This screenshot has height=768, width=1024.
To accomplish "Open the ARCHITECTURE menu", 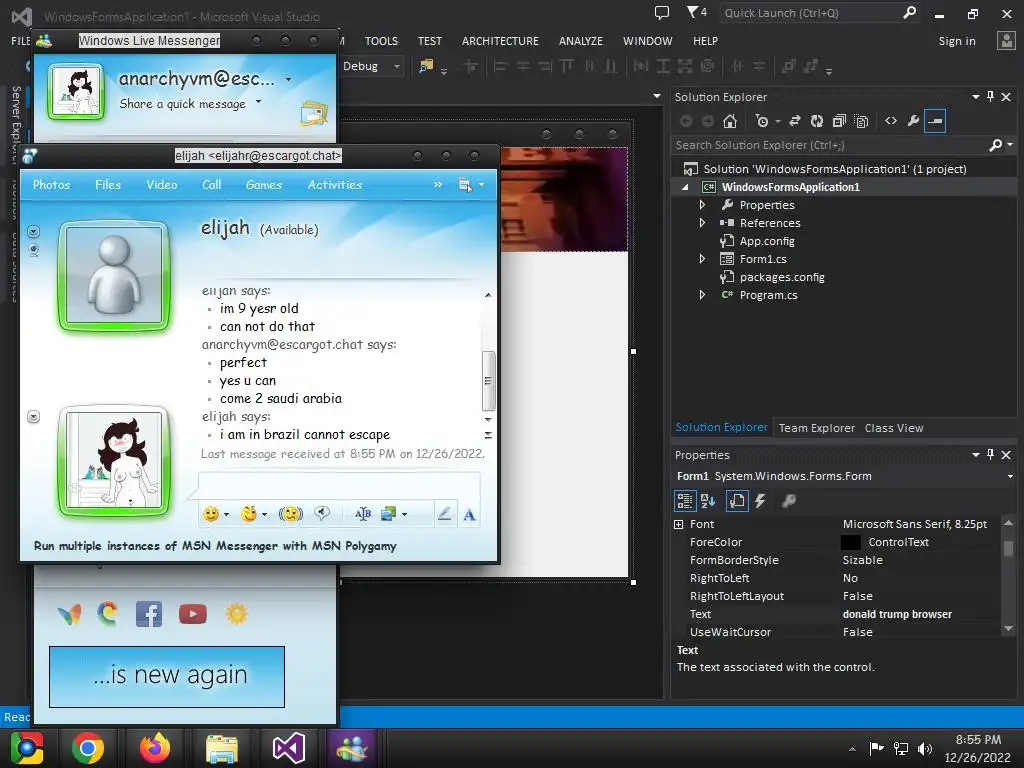I will click(x=500, y=41).
